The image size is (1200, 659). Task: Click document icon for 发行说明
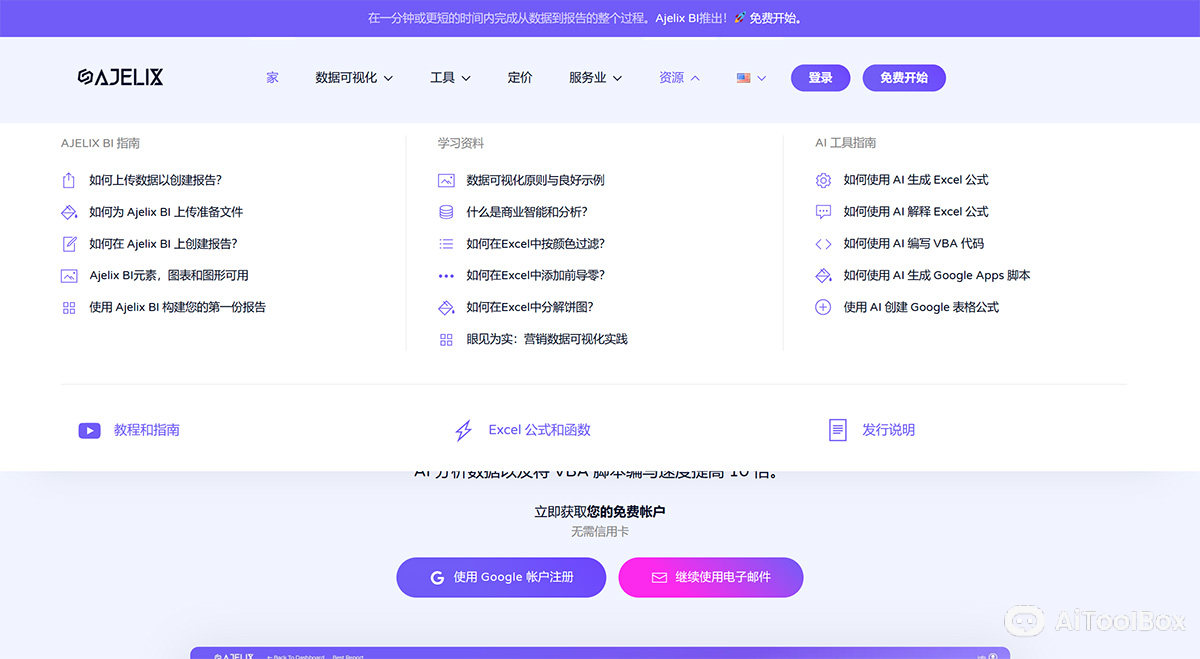click(x=838, y=430)
